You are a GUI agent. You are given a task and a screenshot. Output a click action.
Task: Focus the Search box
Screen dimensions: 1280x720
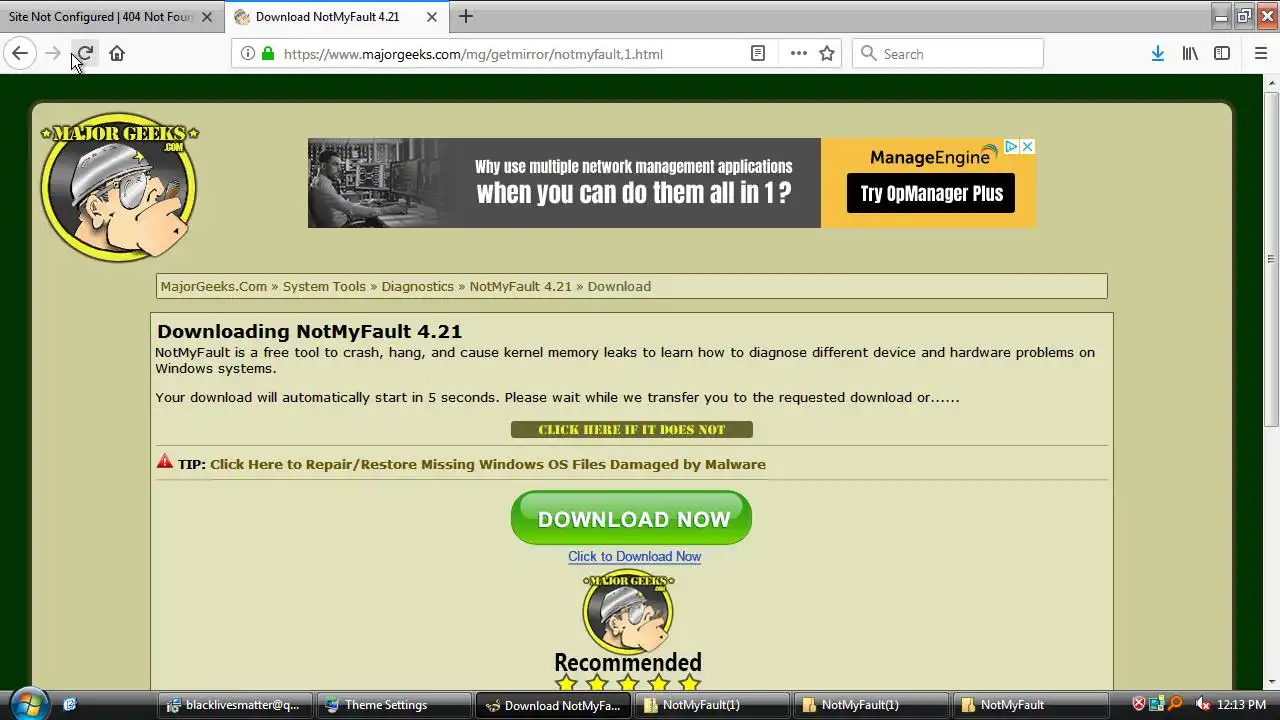tap(948, 54)
